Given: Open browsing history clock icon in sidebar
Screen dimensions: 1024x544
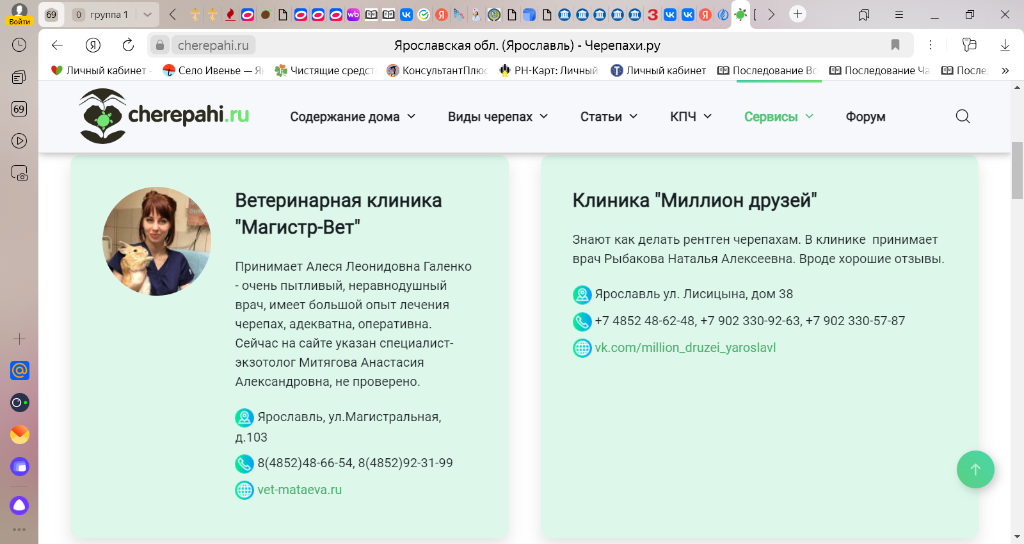Looking at the screenshot, I should tap(19, 45).
